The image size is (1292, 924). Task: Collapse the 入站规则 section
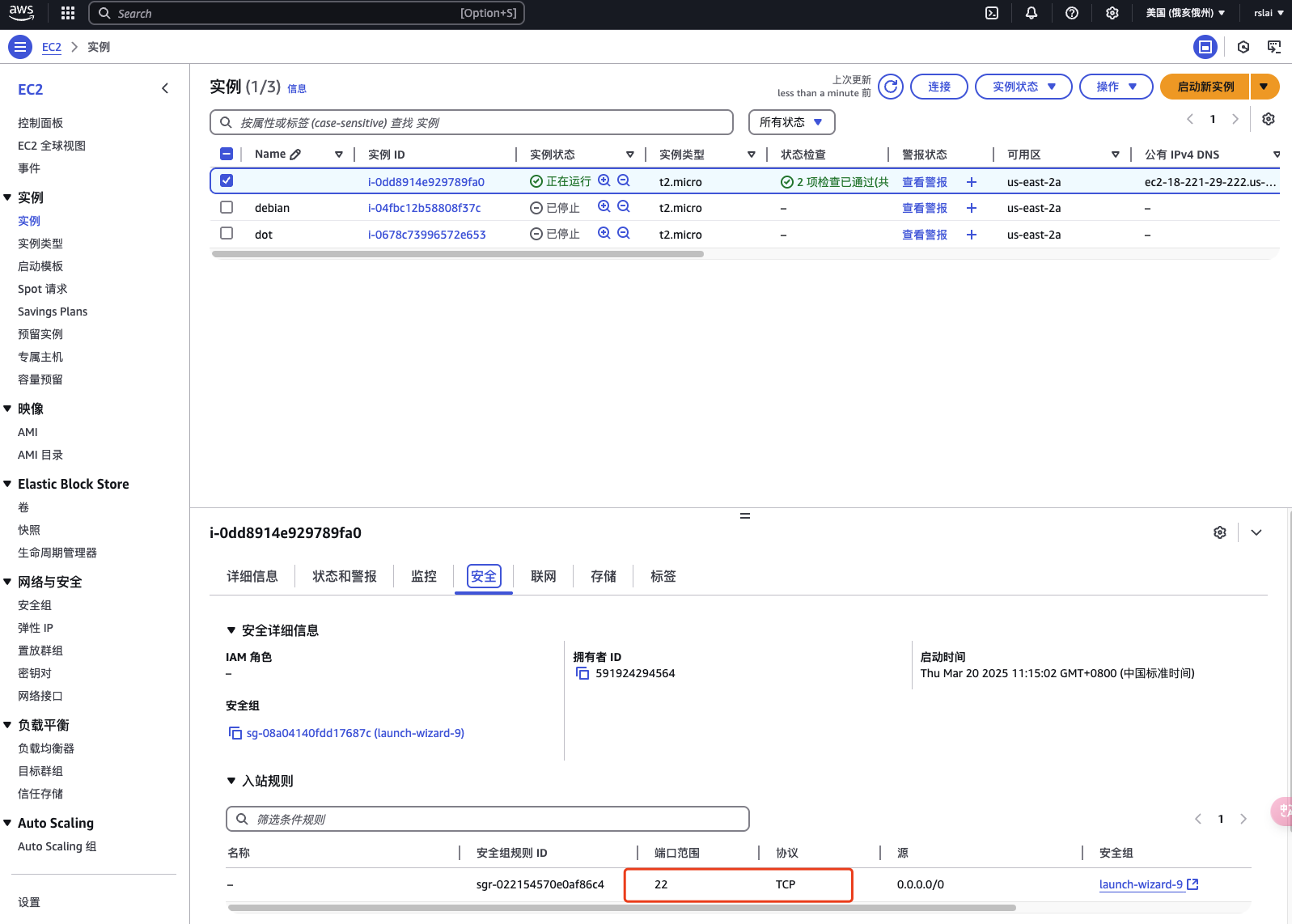(231, 781)
